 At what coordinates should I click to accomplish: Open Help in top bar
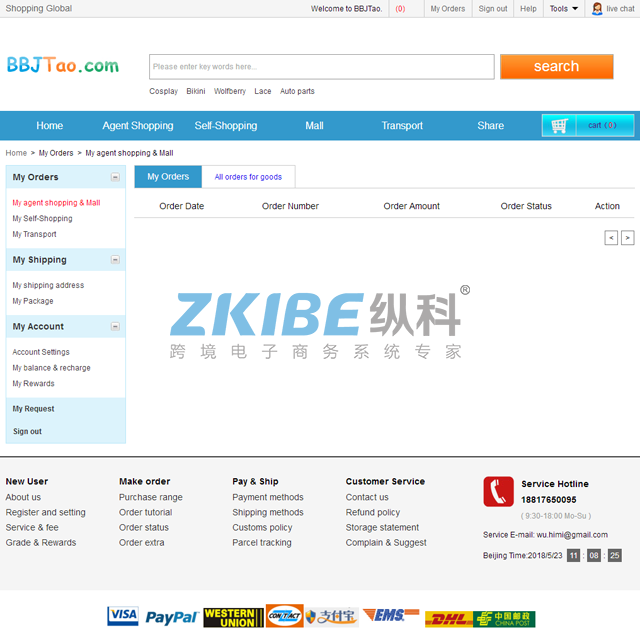tap(528, 9)
